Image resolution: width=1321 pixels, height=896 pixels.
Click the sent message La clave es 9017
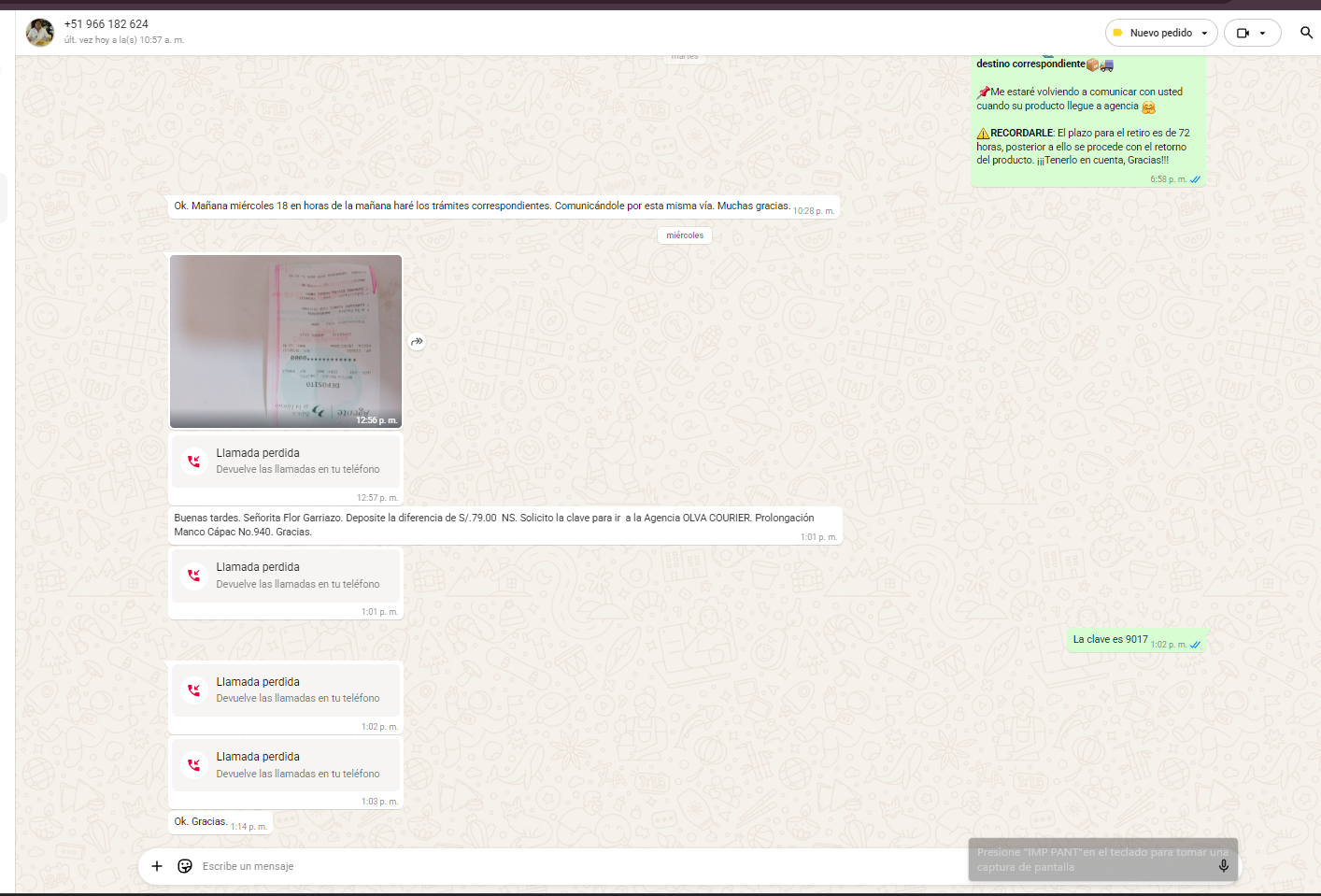(1110, 640)
